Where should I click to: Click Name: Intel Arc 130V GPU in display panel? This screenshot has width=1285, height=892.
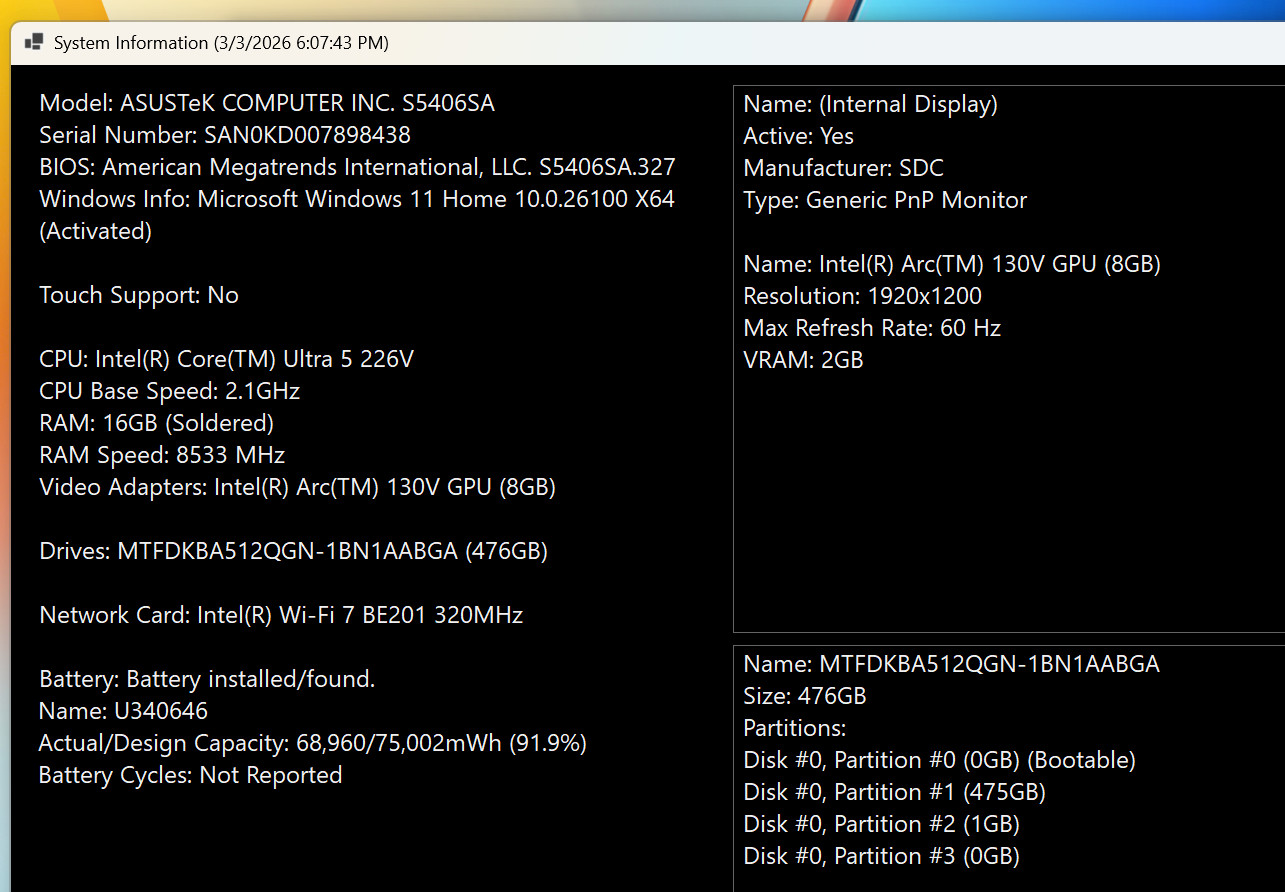pos(952,264)
